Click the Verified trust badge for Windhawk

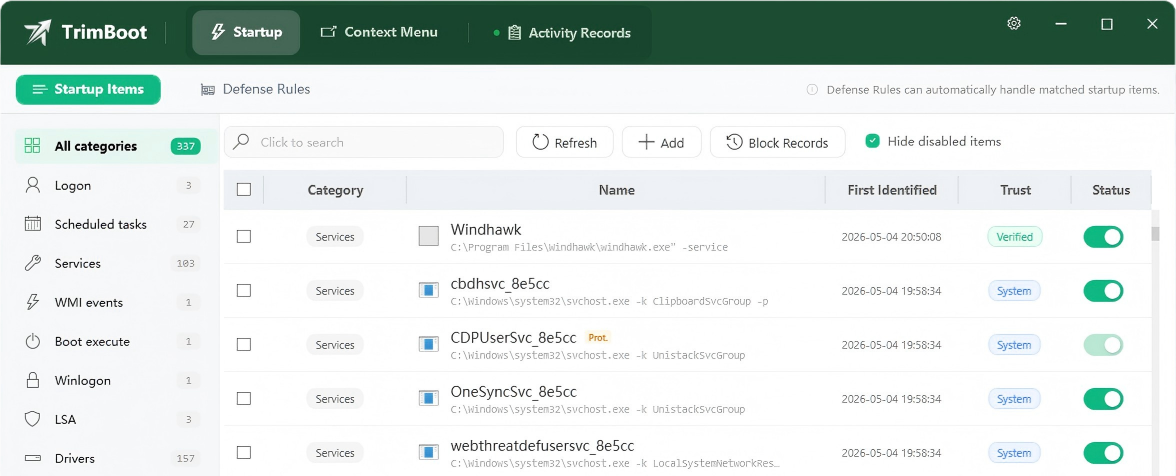pos(1015,237)
